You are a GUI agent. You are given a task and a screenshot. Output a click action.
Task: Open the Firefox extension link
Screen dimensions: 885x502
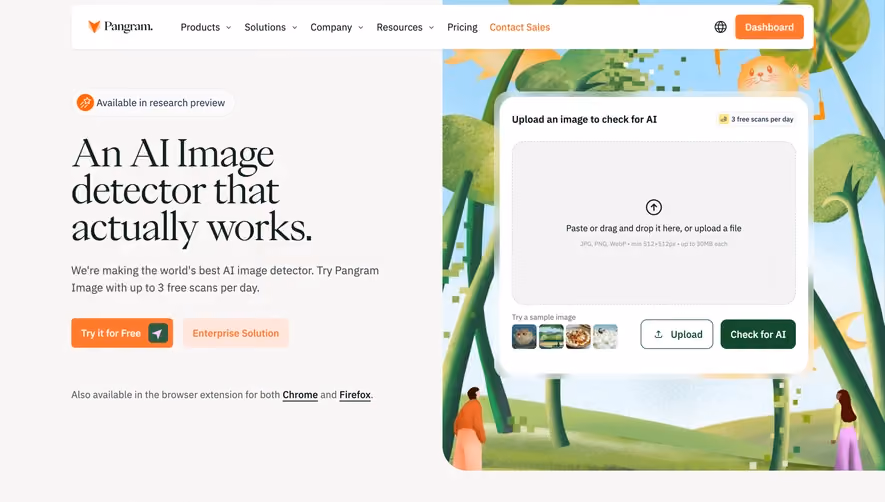(x=355, y=395)
